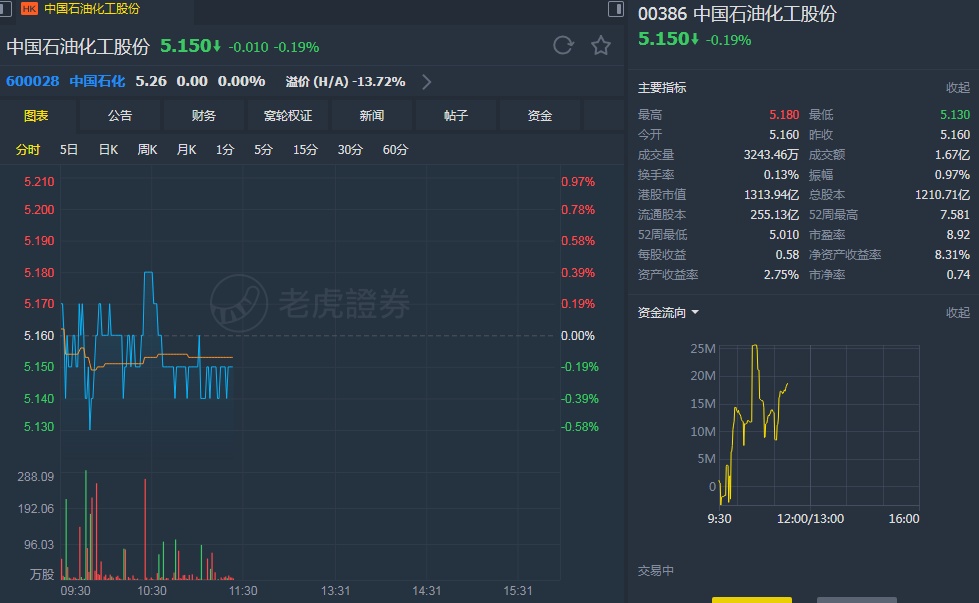Open the 窝轮权证 tab

[x=288, y=115]
